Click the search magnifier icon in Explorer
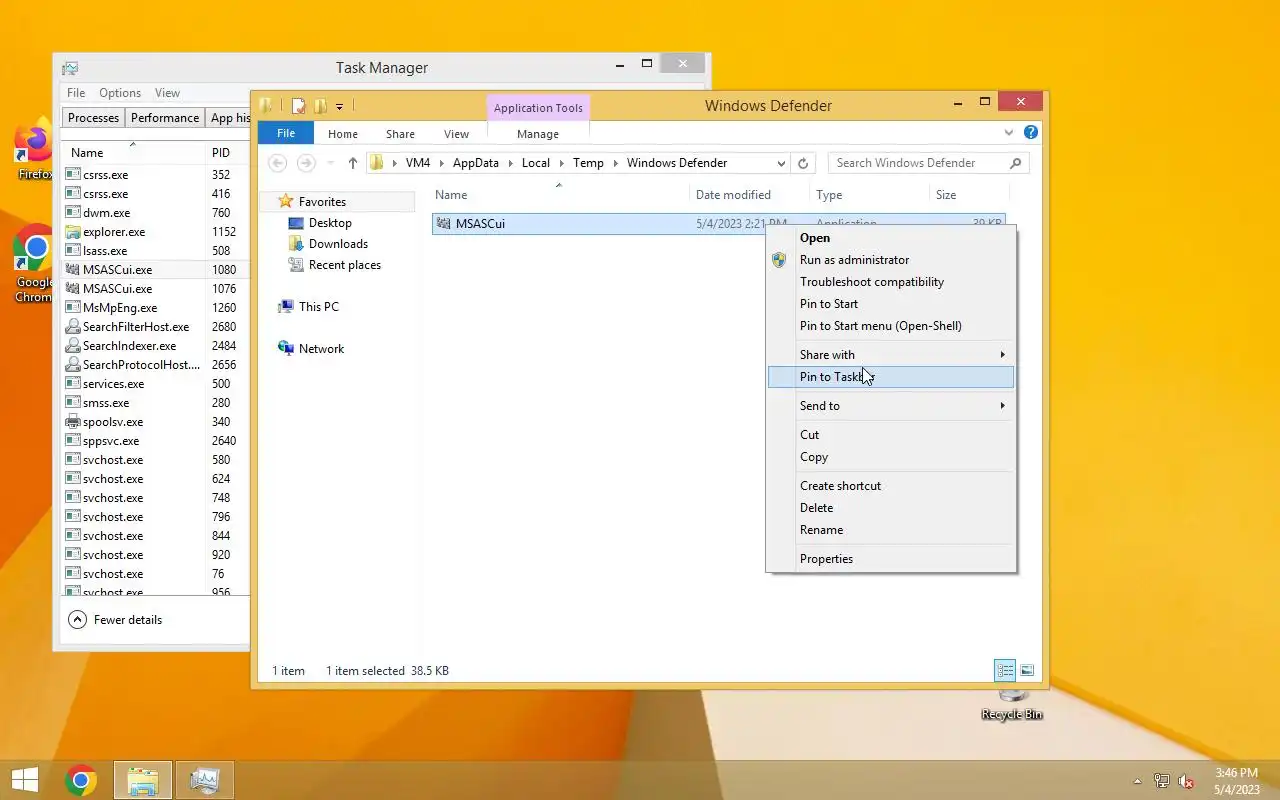1280x800 pixels. coord(1016,163)
